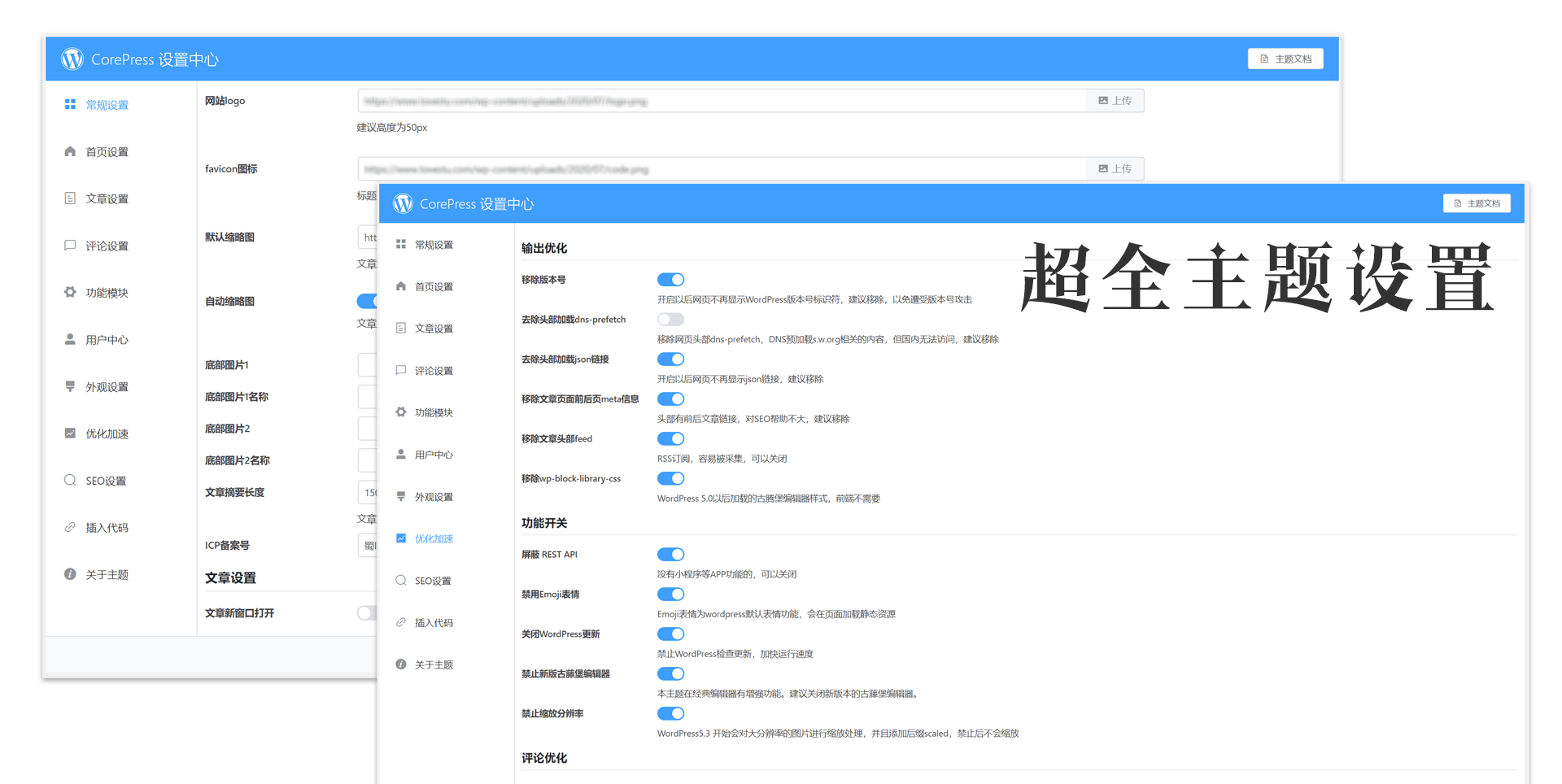Click 外观设置 brush icon in back window sidebar

tap(70, 386)
